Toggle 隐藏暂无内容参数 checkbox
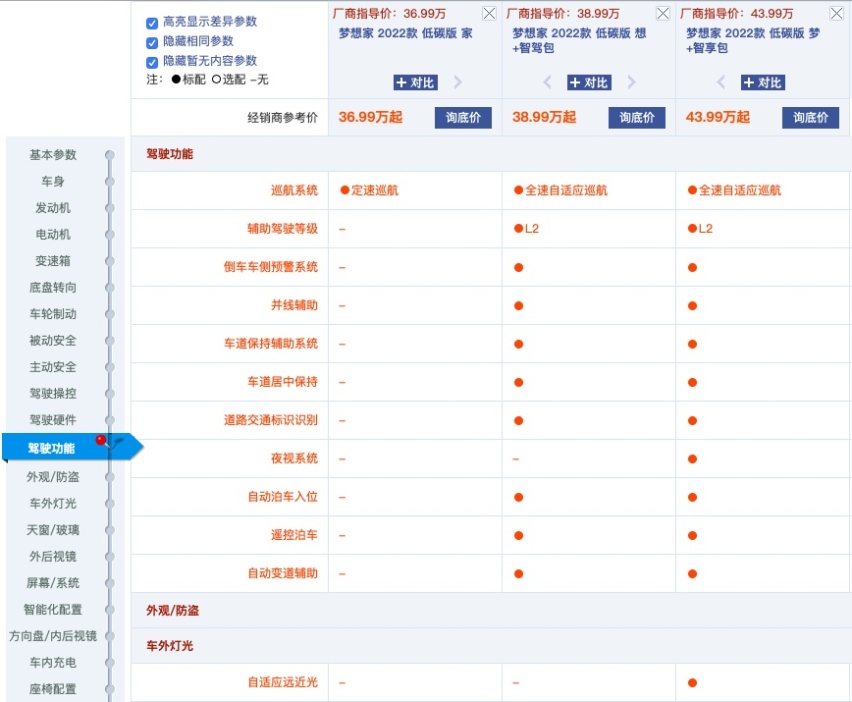The height and width of the screenshot is (702, 852). pos(152,62)
